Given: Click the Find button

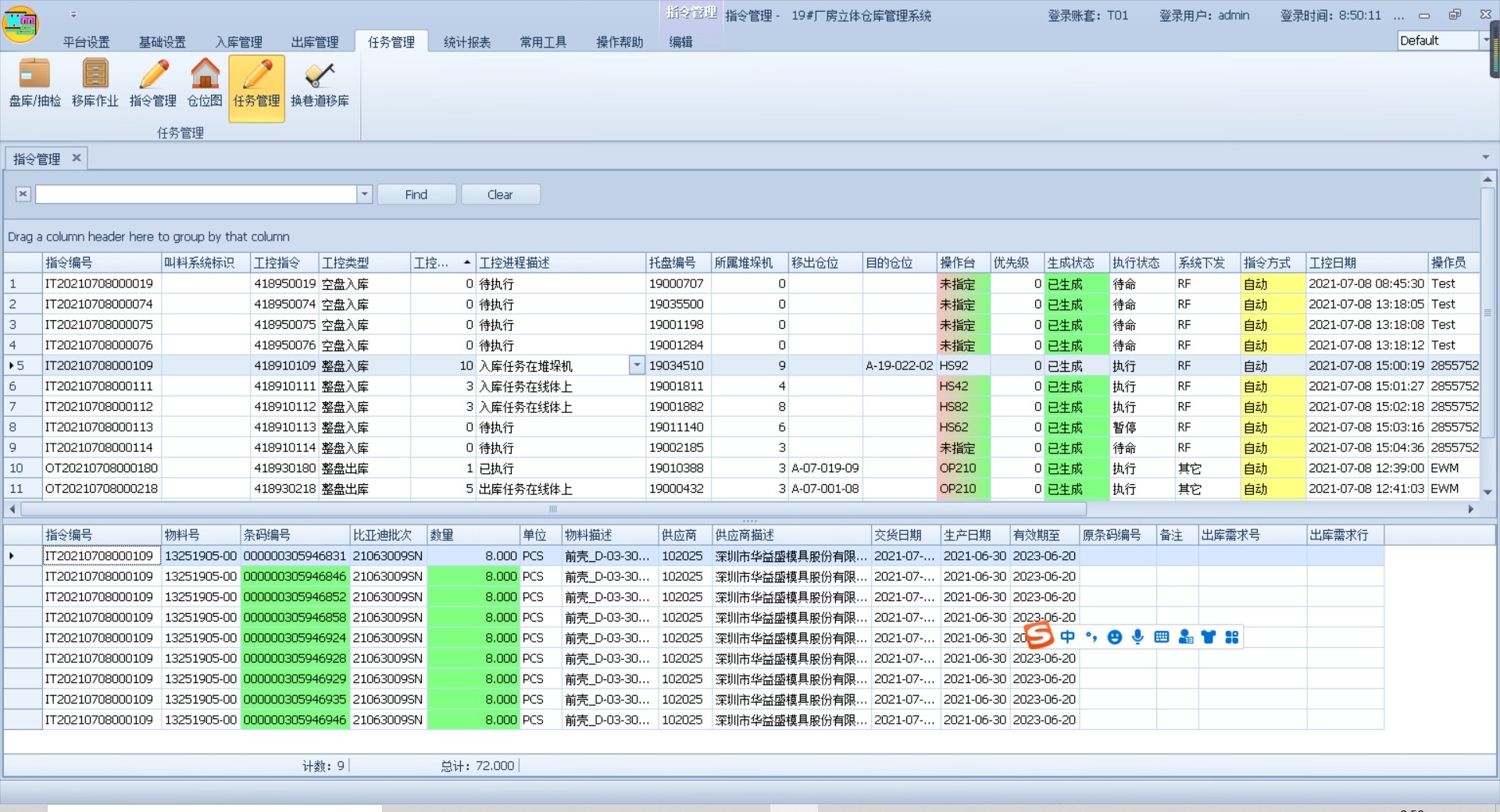Looking at the screenshot, I should [416, 194].
